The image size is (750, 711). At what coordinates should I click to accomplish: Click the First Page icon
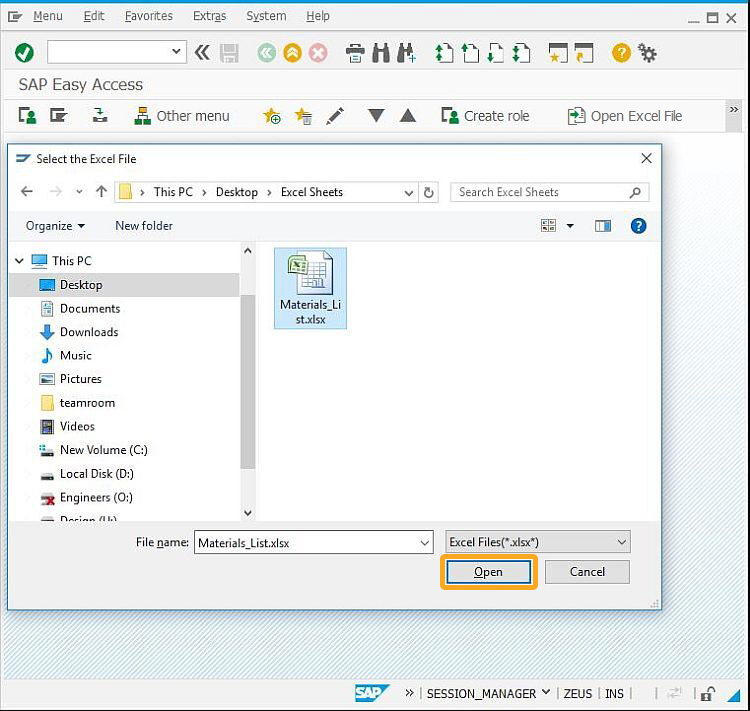[444, 53]
